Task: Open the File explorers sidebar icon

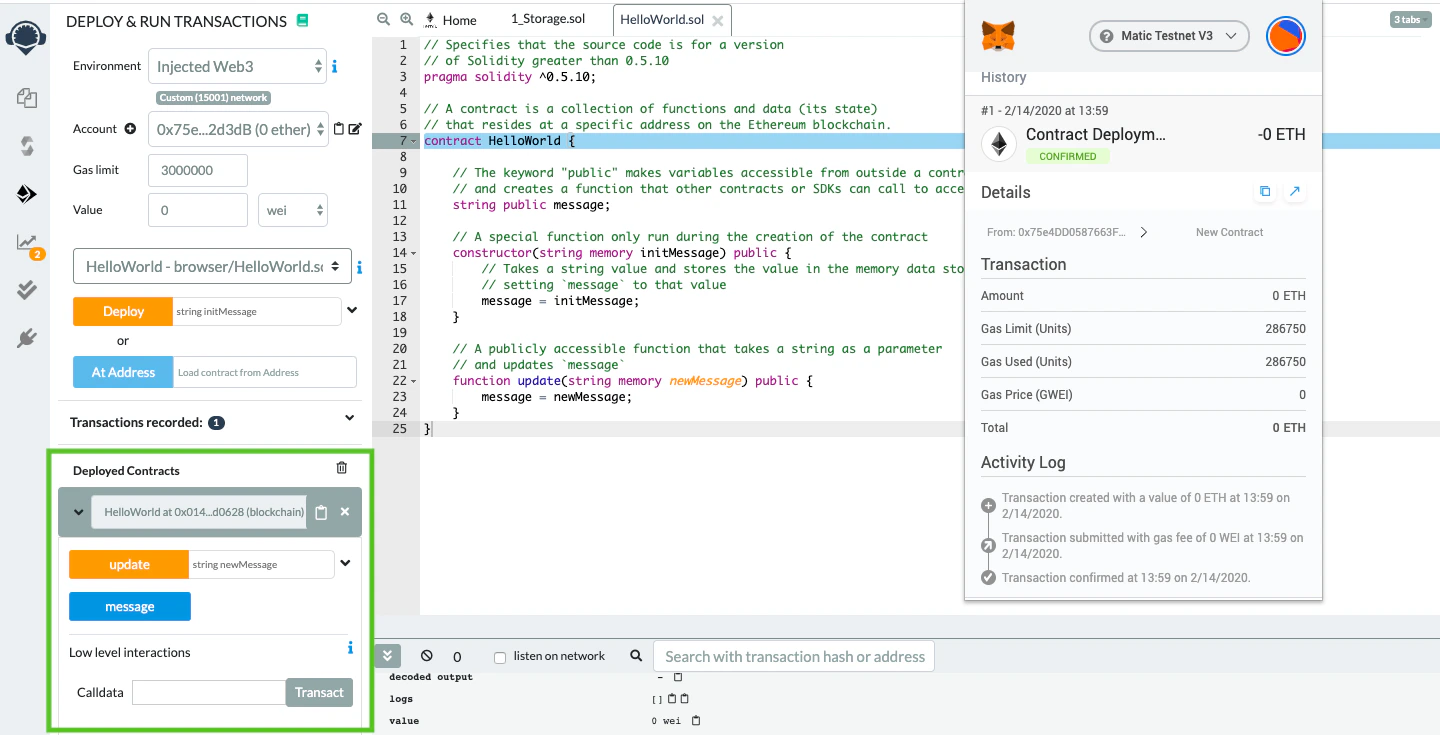Action: (x=27, y=98)
